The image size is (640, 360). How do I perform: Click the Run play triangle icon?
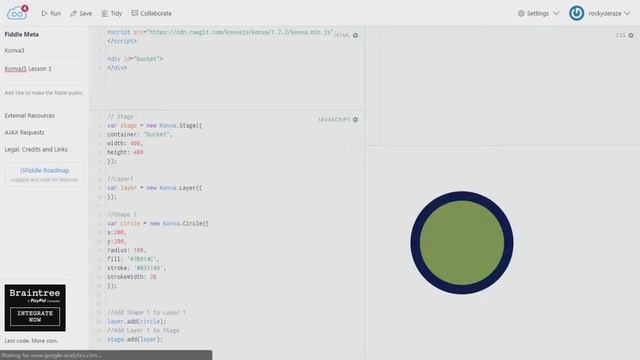44,13
